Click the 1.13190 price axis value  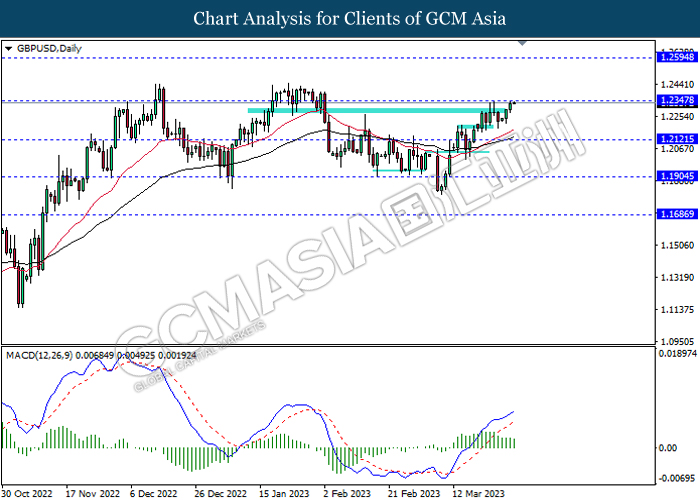pyautogui.click(x=677, y=277)
